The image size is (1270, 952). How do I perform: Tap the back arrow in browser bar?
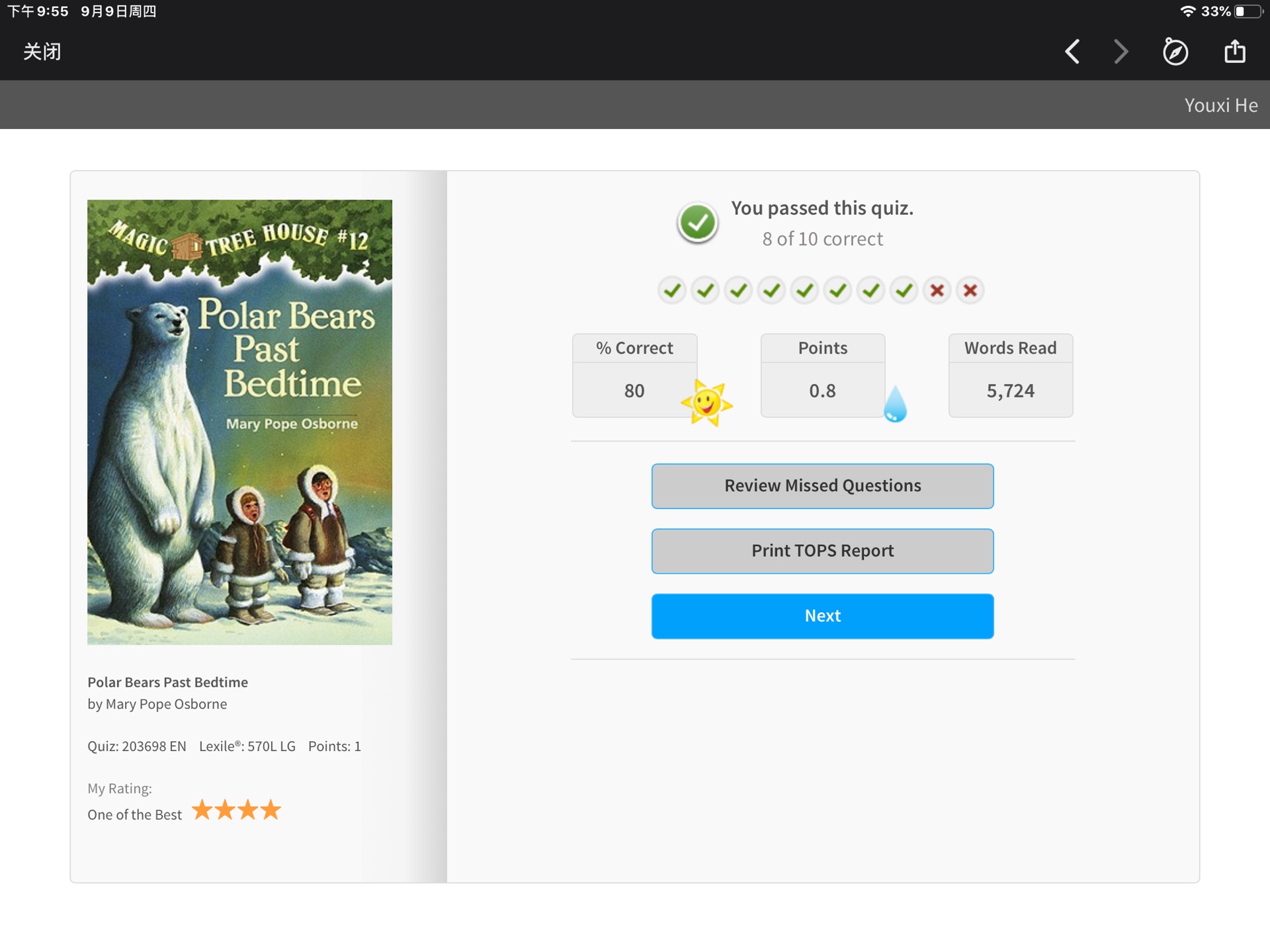tap(1072, 52)
